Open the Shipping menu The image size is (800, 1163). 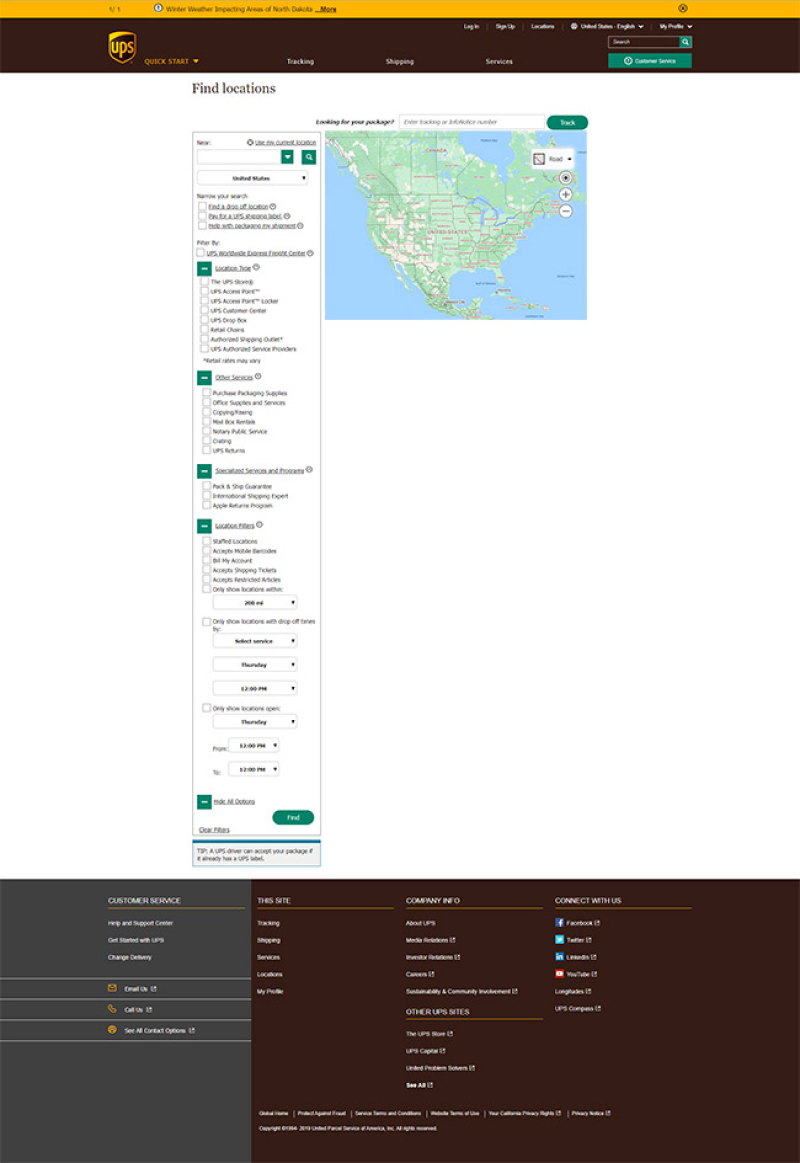click(400, 62)
